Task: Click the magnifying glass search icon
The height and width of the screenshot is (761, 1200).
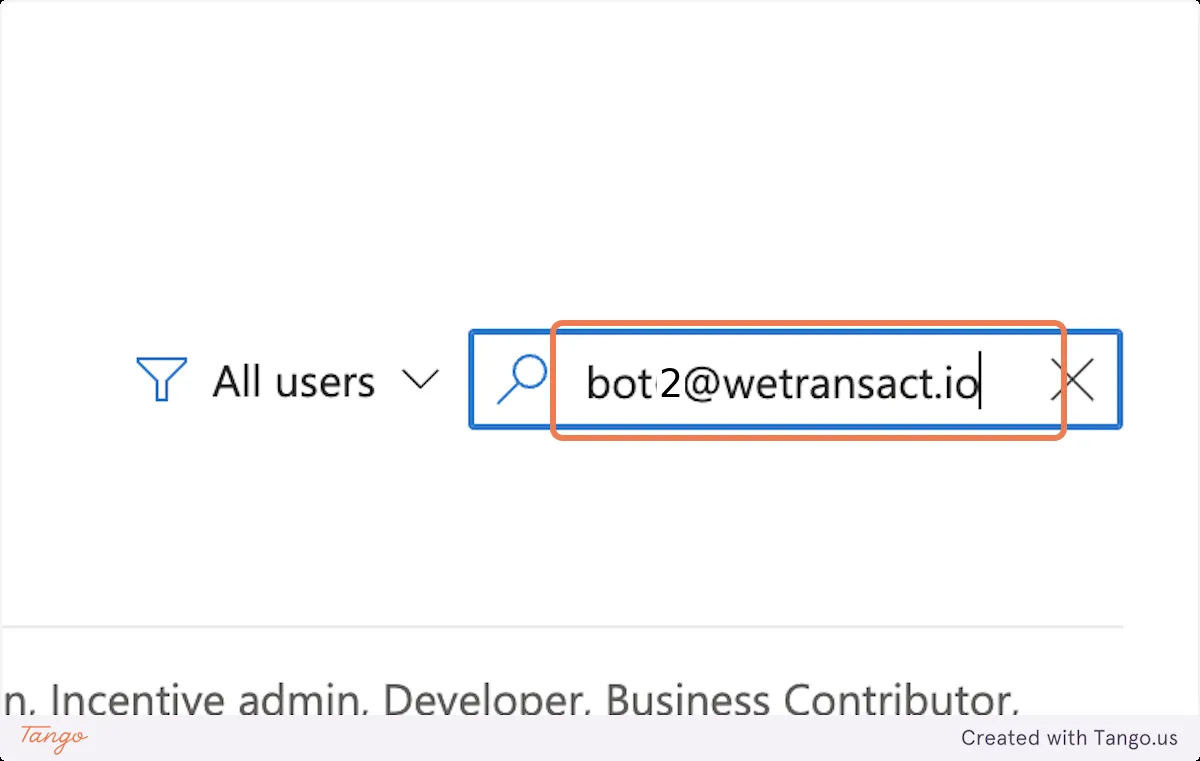Action: click(522, 379)
